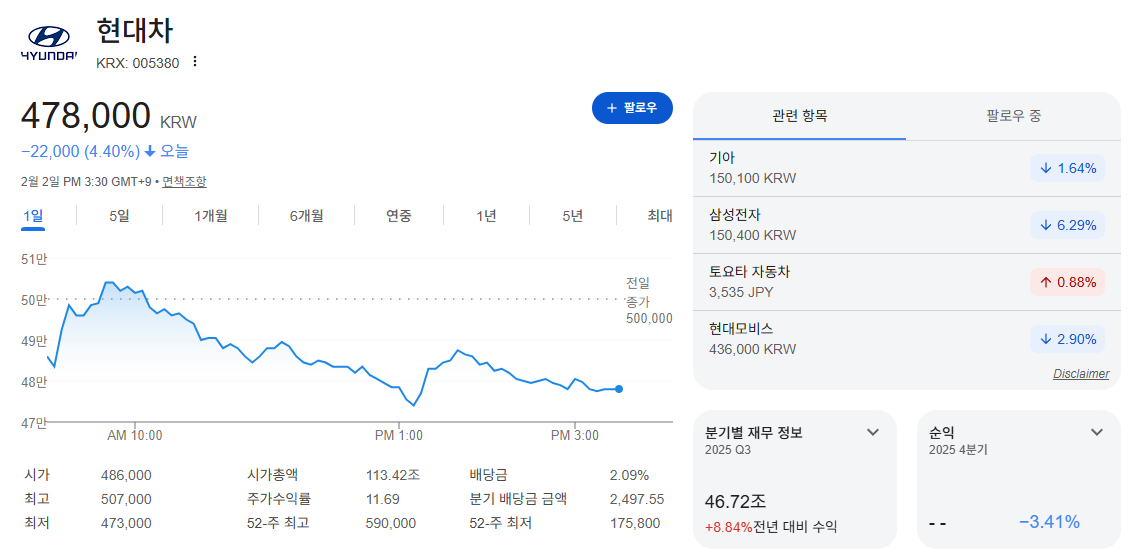Click the blue down arrow beside 오늘
1133x558 pixels.
pos(150,152)
